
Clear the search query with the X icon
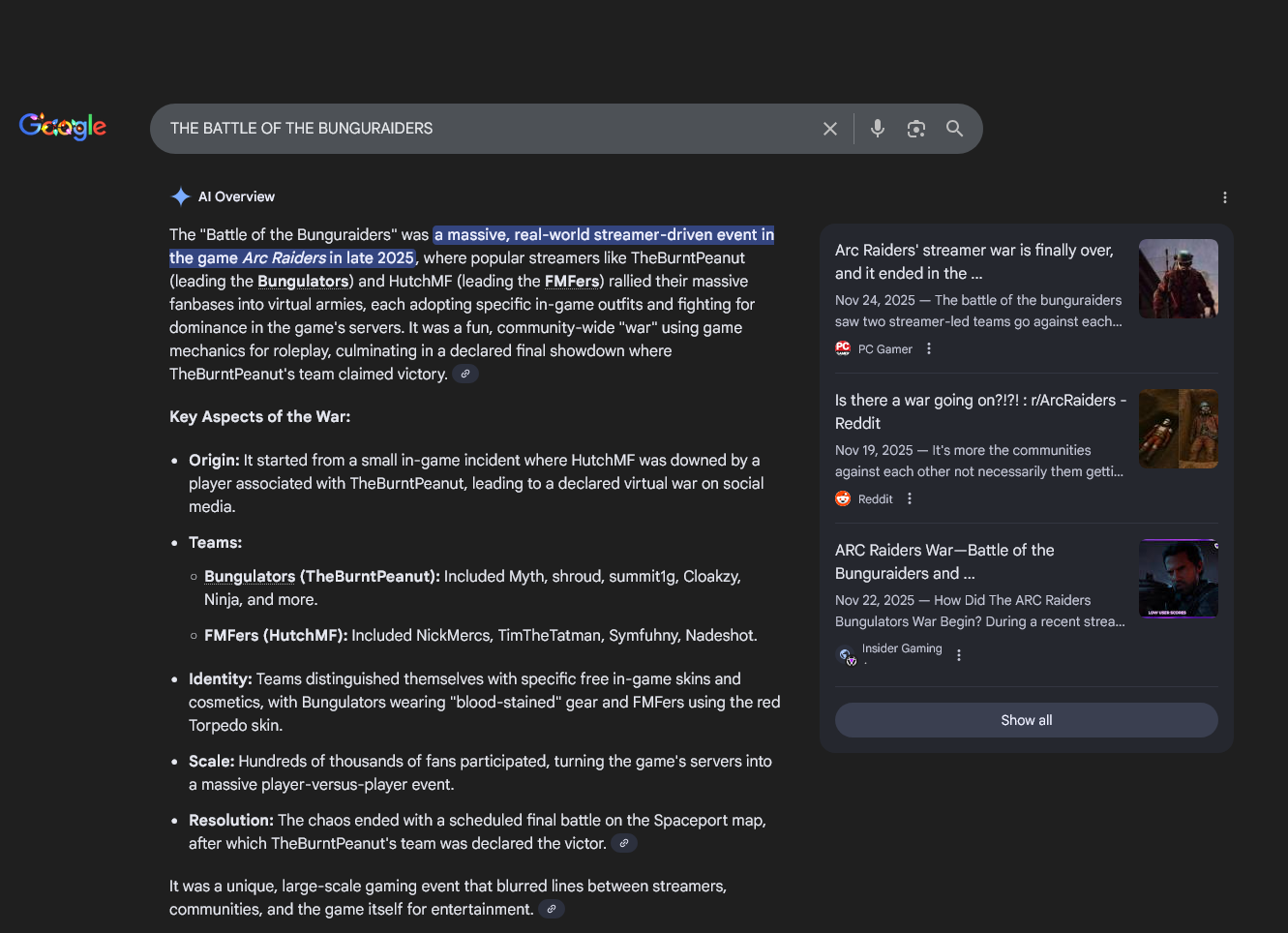pyautogui.click(x=830, y=129)
